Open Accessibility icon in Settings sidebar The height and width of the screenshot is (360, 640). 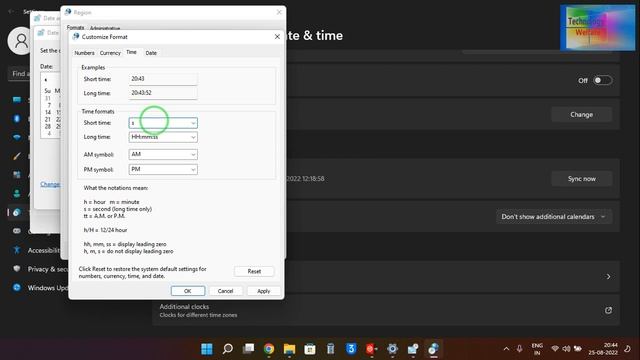coord(17,250)
